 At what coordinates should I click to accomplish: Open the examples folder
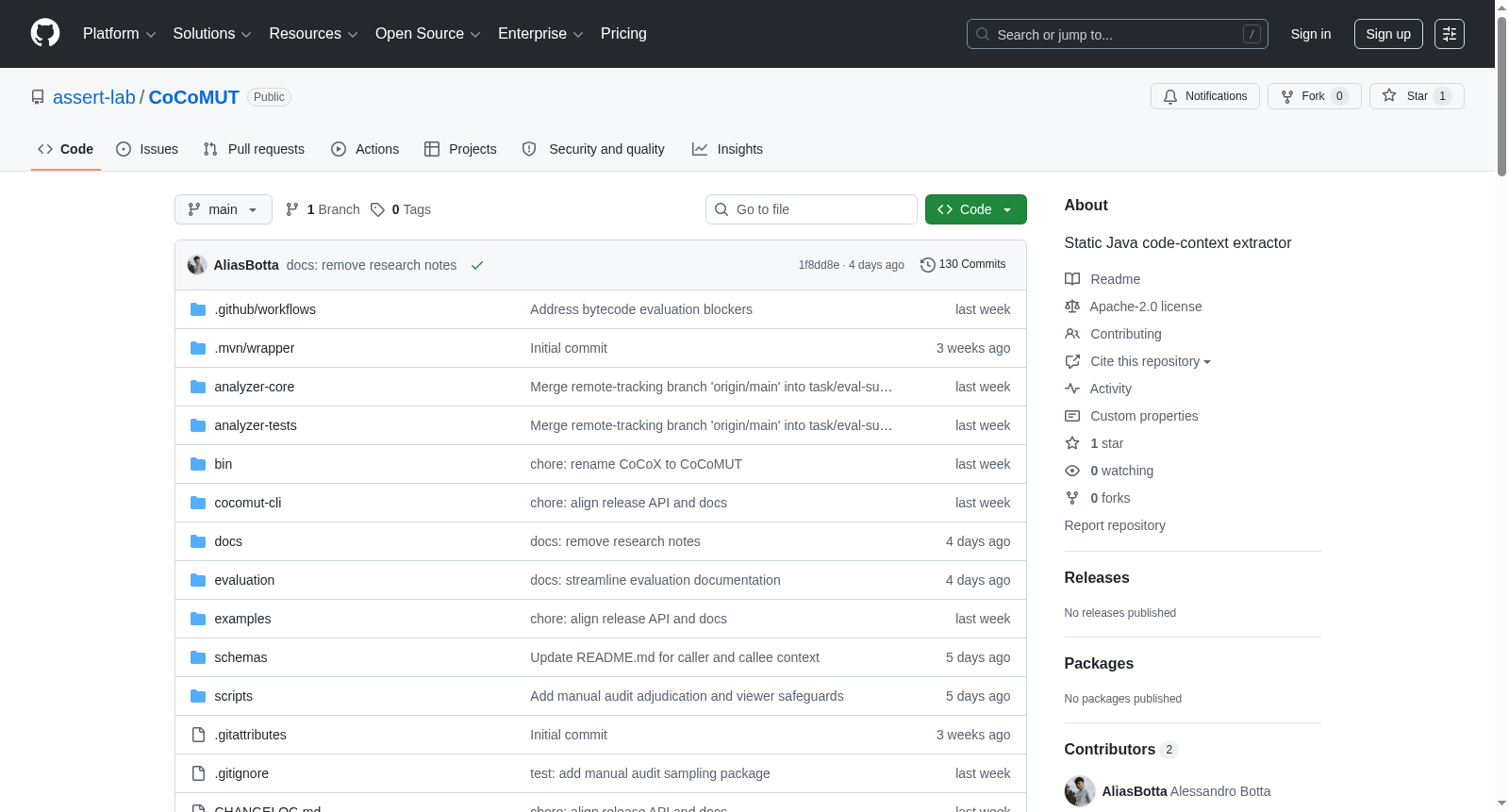[242, 619]
